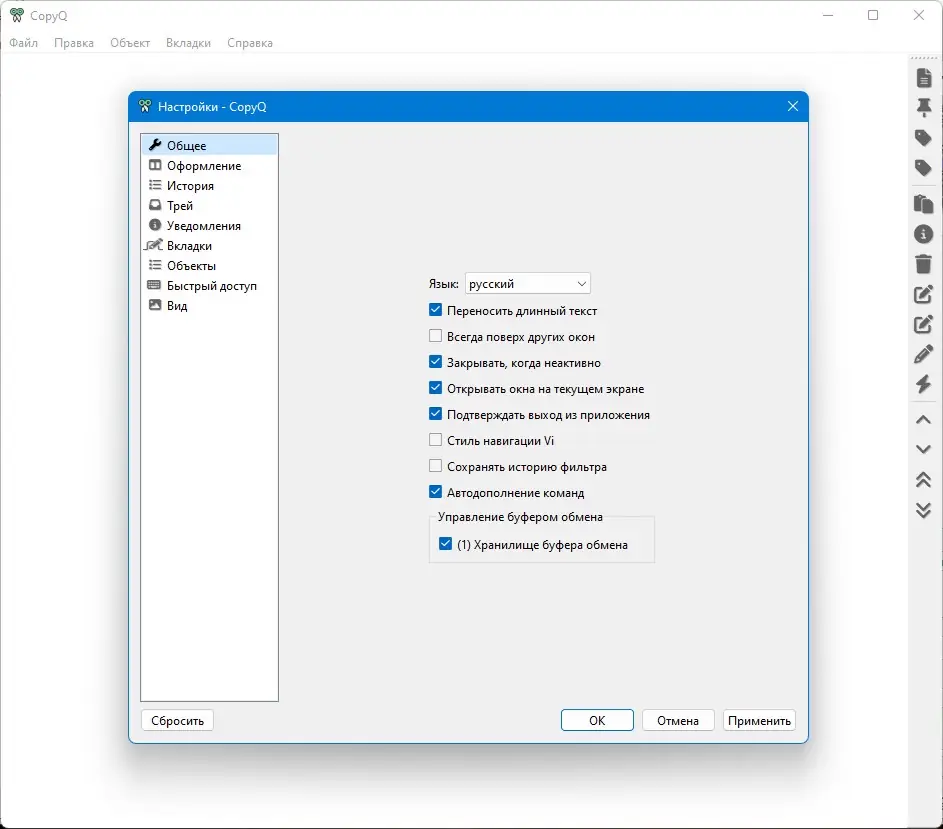Open the Вкладки section in settings sidebar

209,245
